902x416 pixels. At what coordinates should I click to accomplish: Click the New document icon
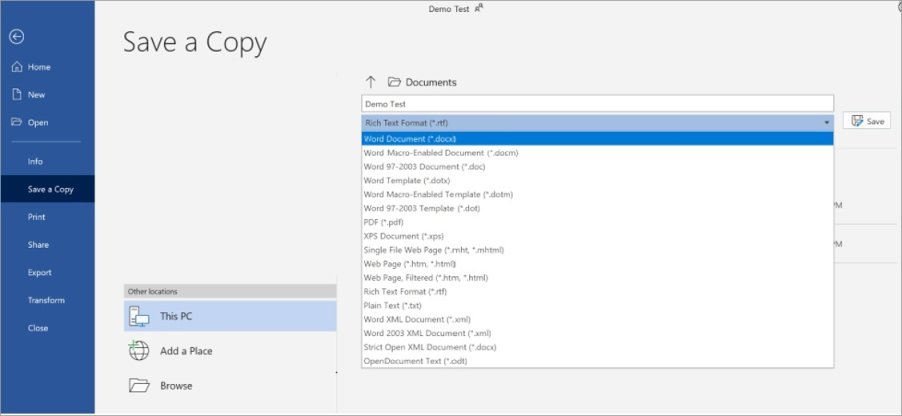(16, 95)
